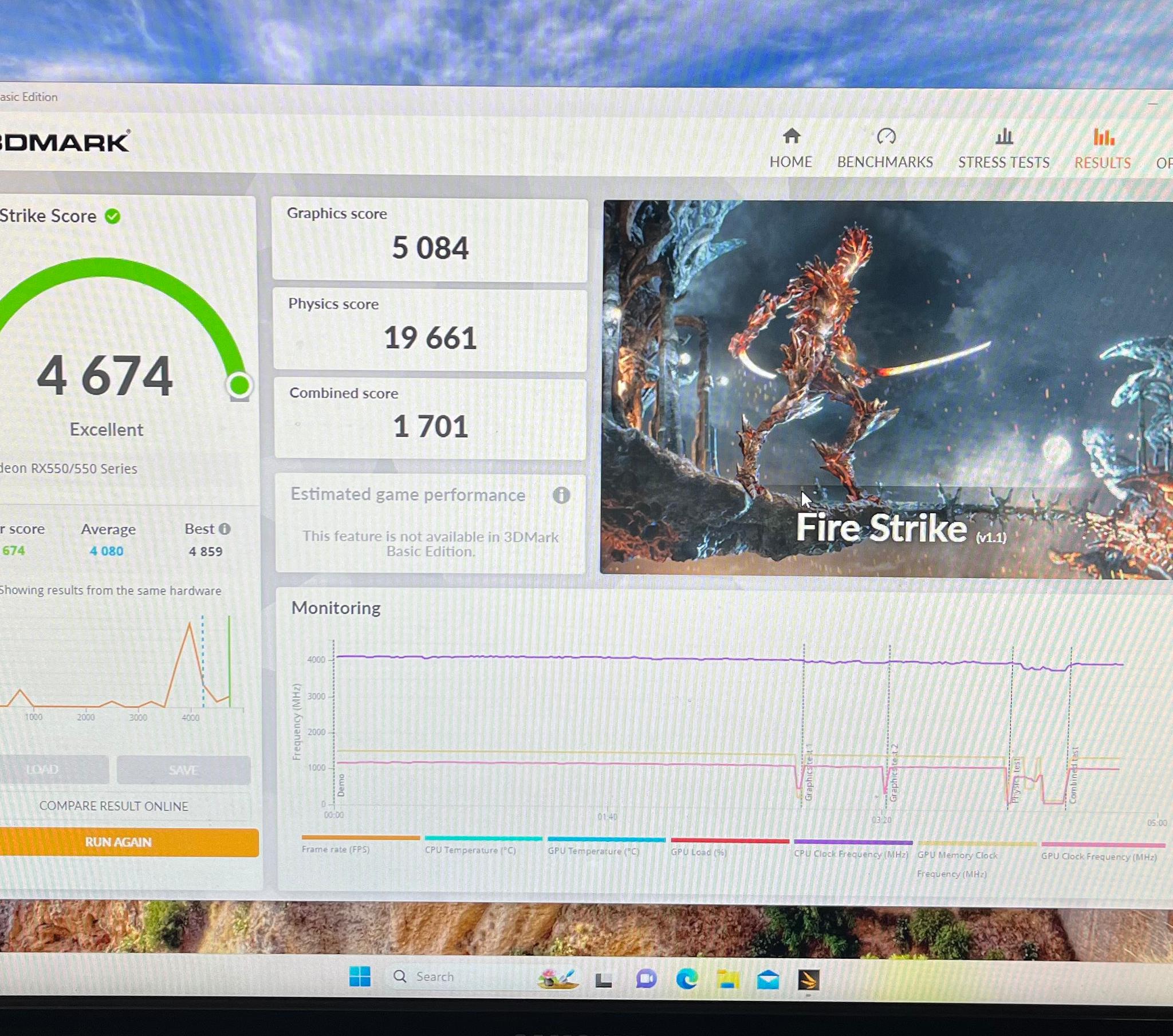
Task: Open File Explorer from taskbar
Action: point(727,980)
